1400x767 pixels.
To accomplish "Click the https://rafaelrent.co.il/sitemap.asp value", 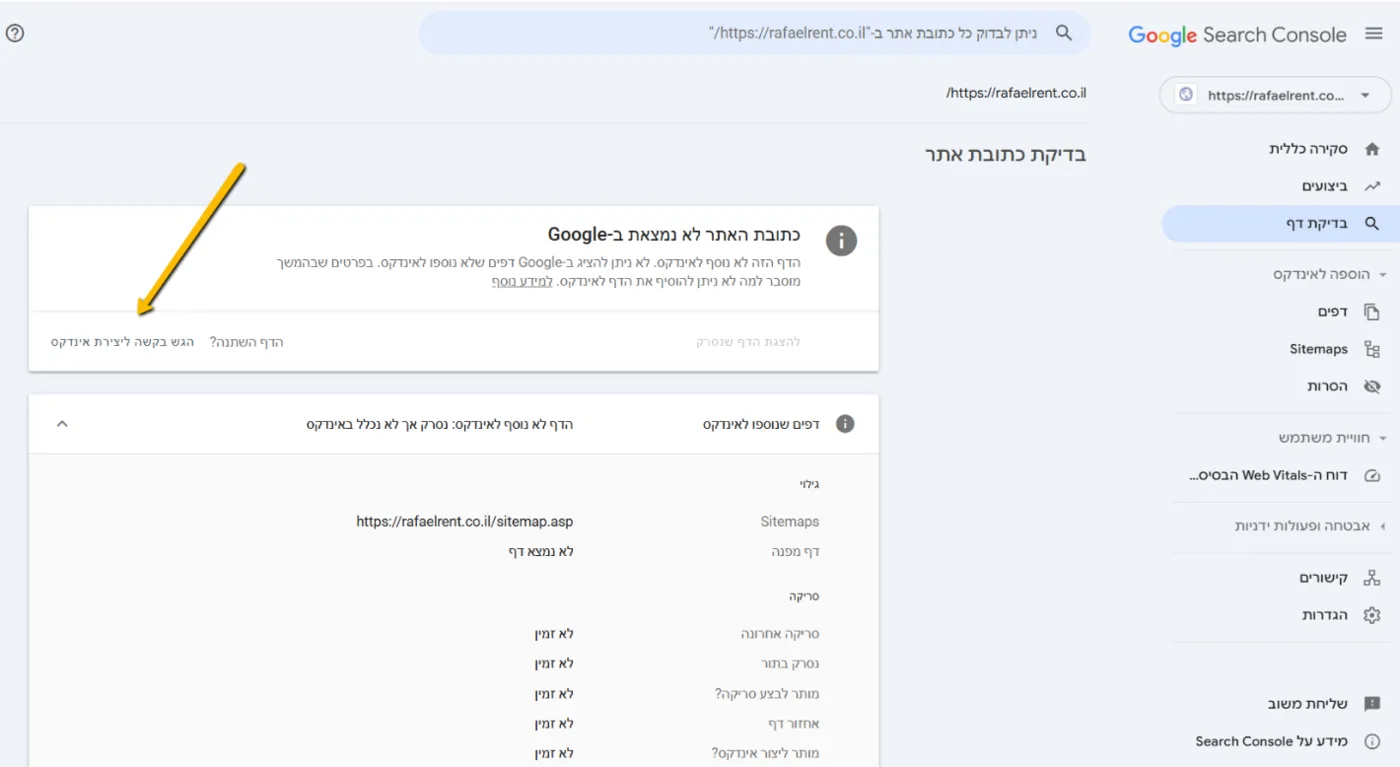I will point(465,522).
